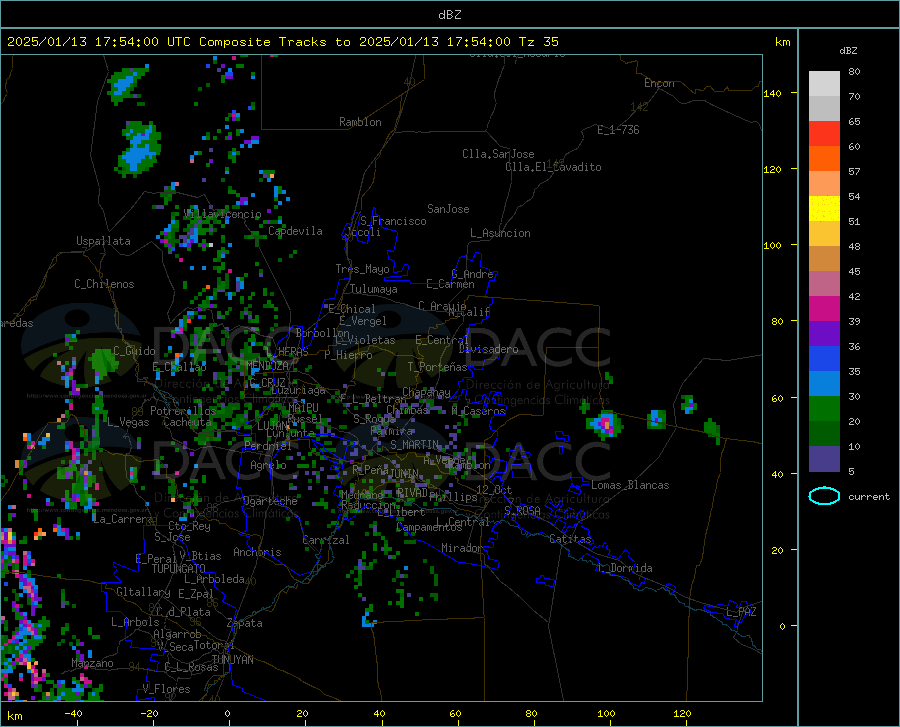This screenshot has width=900, height=727.
Task: Pick the white 70-80 dBZ swatch
Action: [x=824, y=84]
